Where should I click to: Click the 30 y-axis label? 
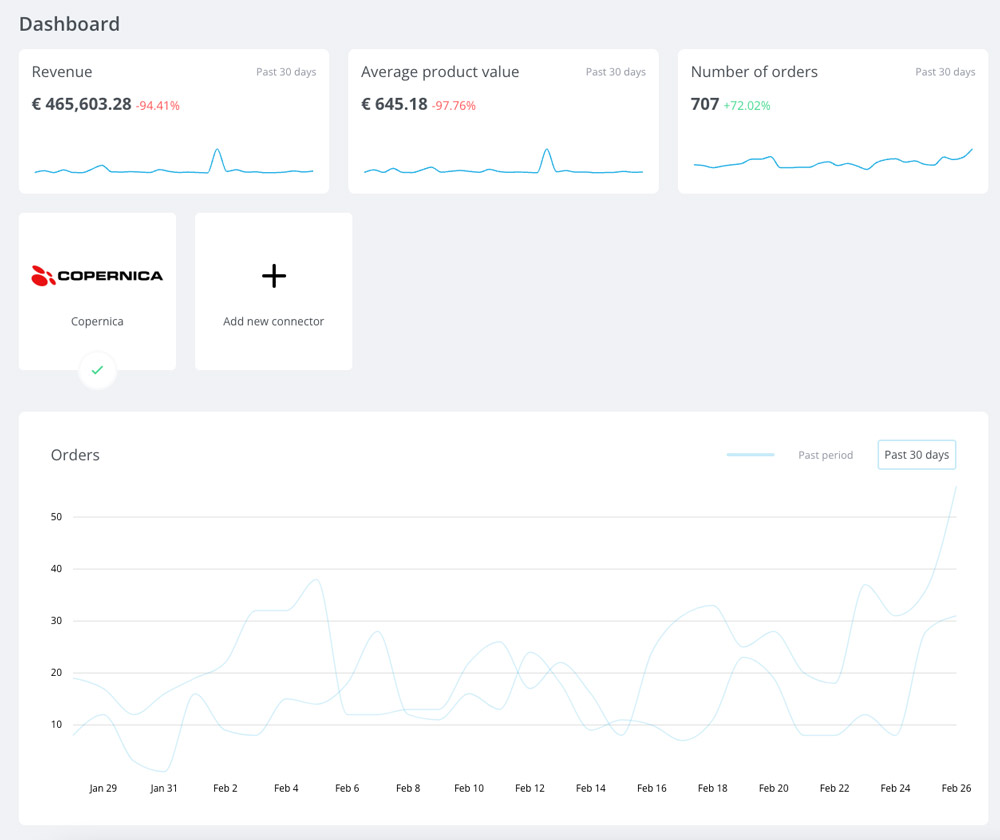(x=56, y=621)
